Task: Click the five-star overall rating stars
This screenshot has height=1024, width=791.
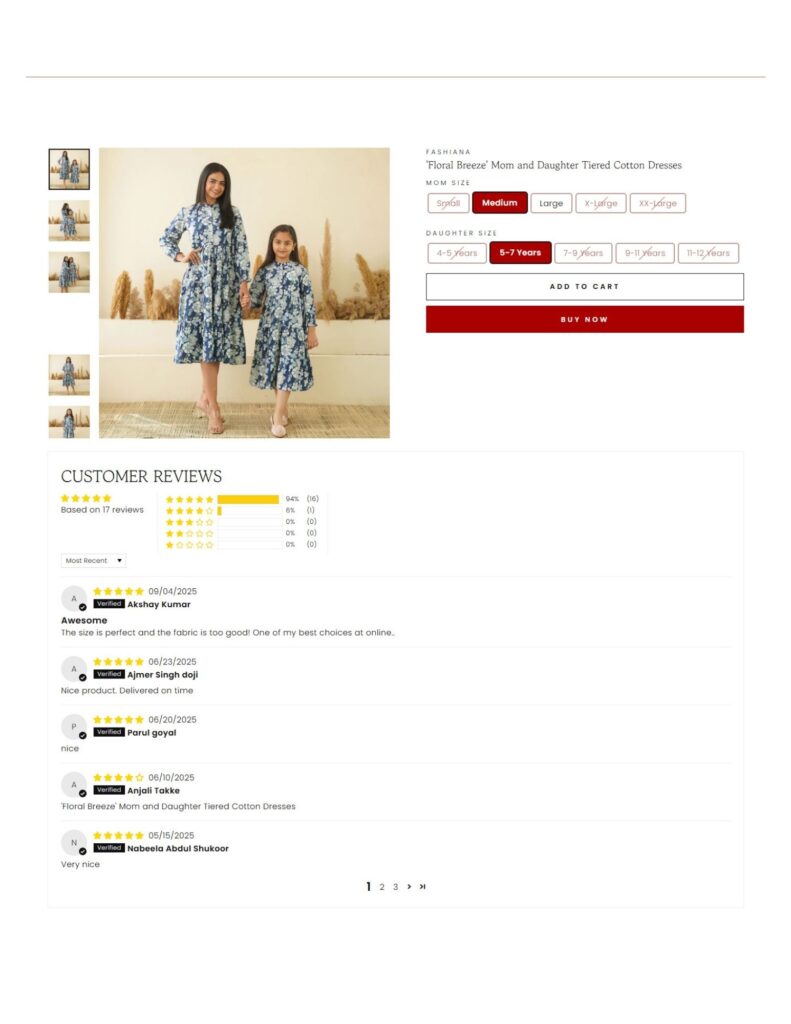Action: click(86, 498)
